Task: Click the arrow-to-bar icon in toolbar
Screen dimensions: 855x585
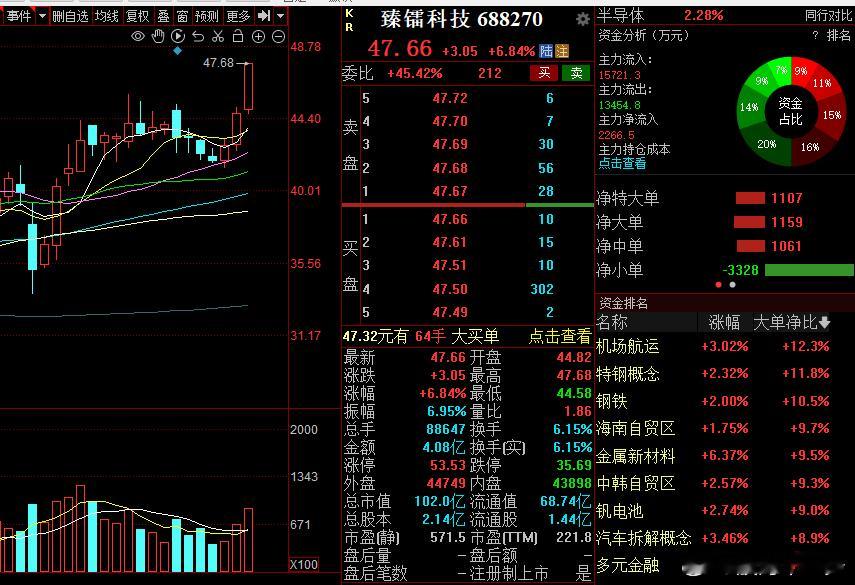Action: tap(264, 16)
